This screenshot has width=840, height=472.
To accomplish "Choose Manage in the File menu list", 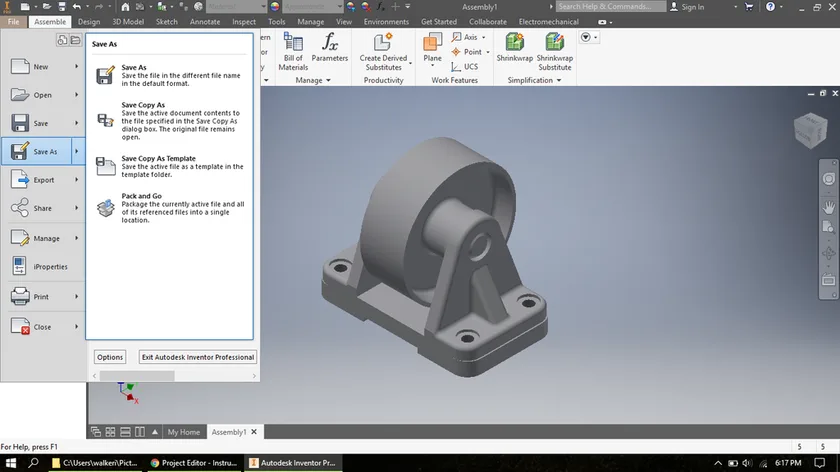I will point(42,238).
